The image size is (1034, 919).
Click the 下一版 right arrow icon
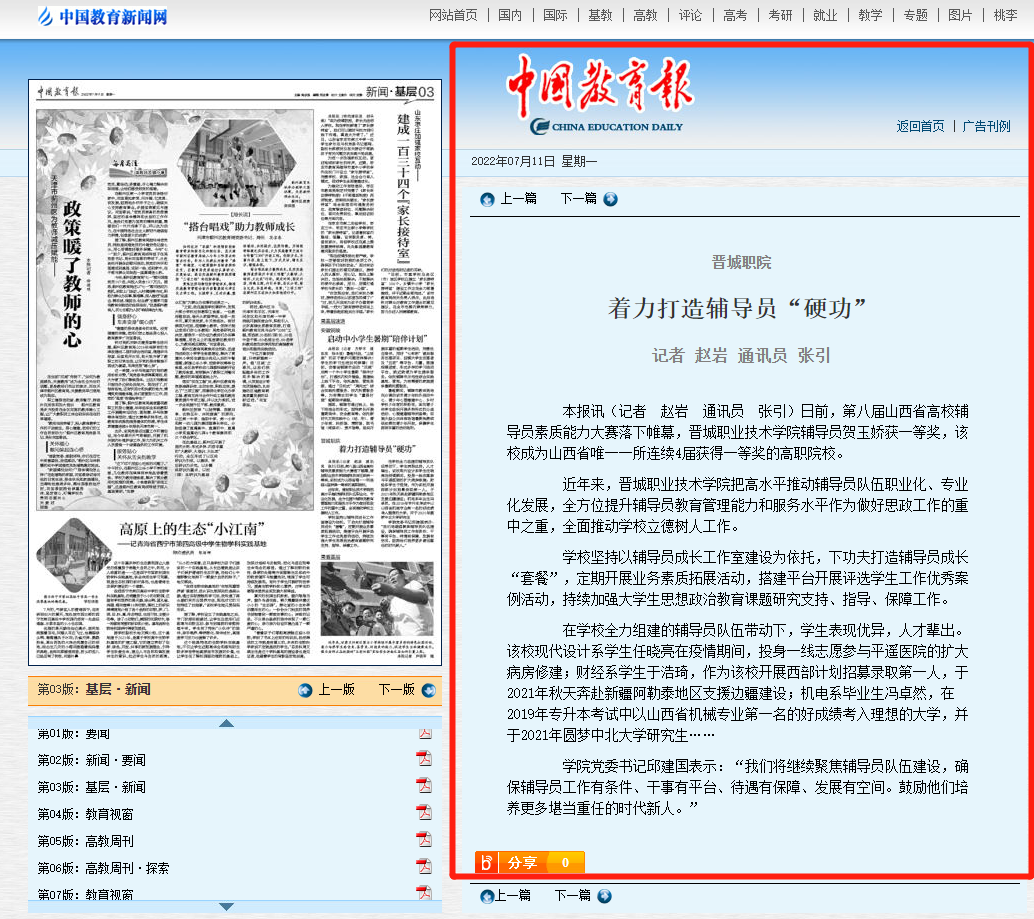tap(429, 690)
